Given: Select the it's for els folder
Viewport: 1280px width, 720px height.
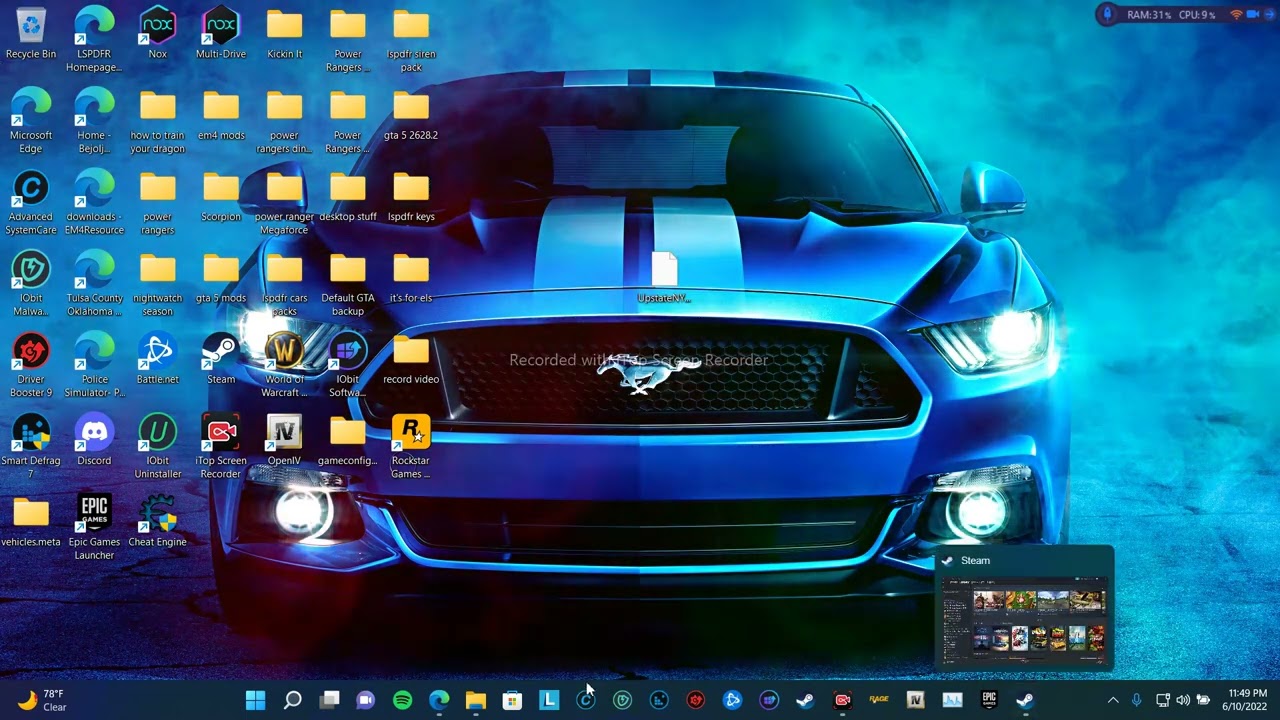Looking at the screenshot, I should pyautogui.click(x=411, y=278).
